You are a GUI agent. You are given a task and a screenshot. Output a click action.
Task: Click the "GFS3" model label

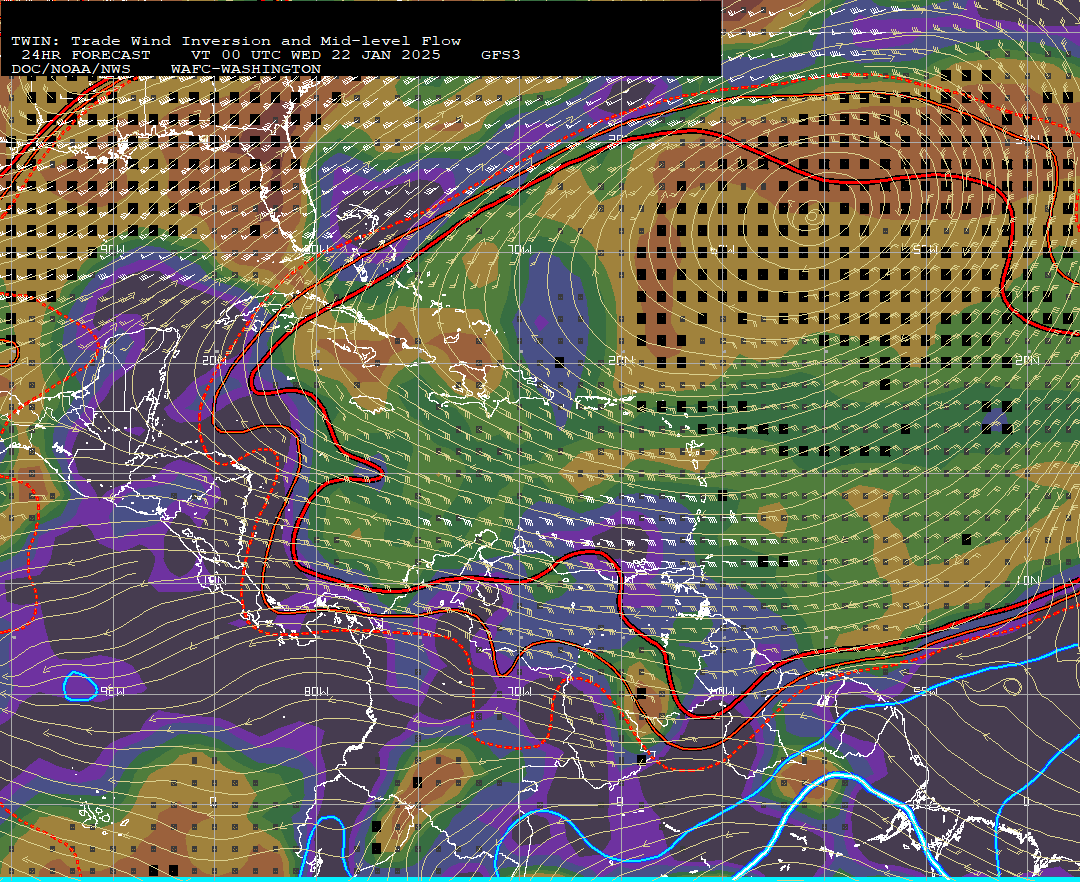tap(501, 55)
